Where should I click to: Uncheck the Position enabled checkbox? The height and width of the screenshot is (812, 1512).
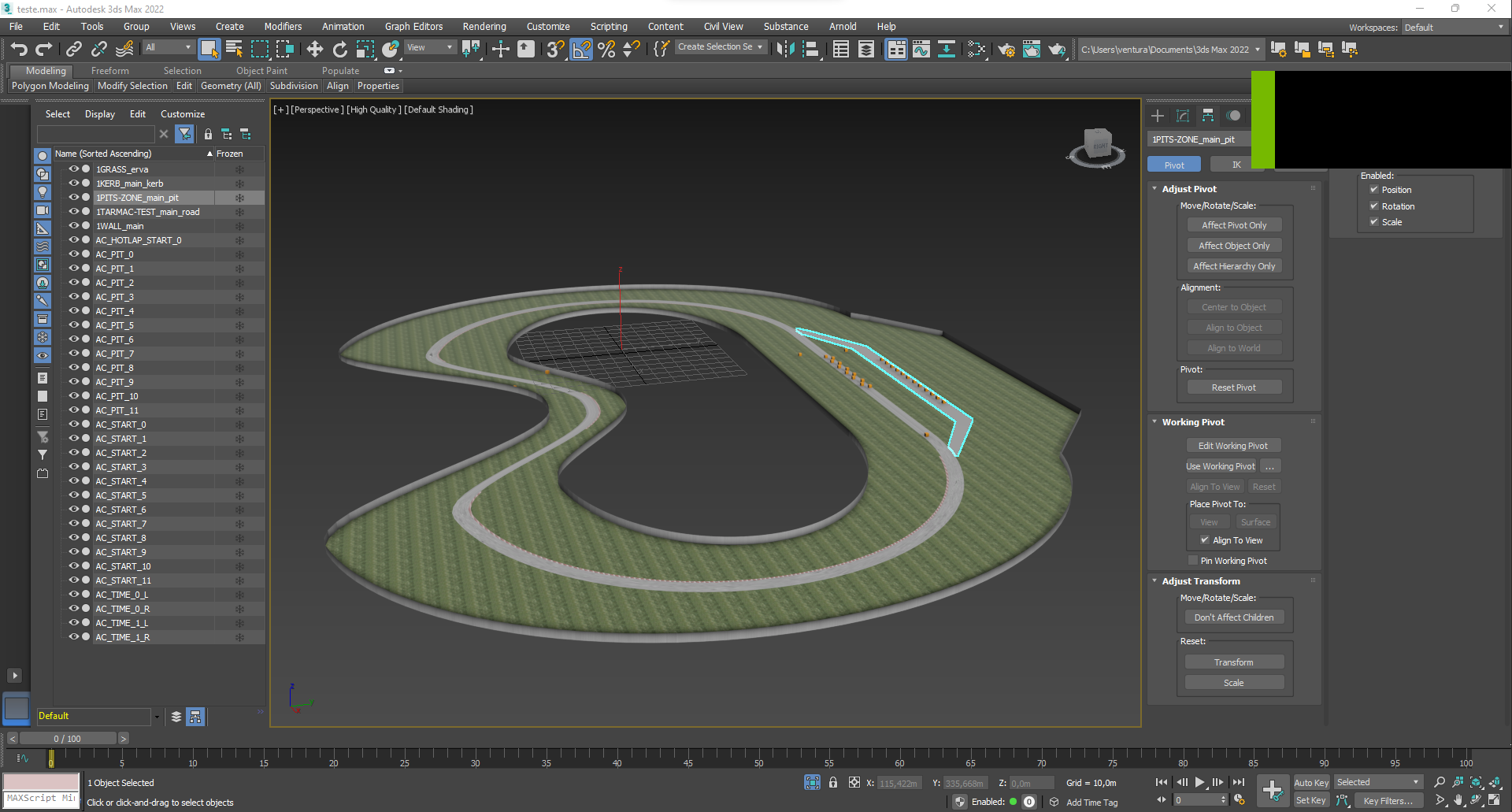(1374, 190)
